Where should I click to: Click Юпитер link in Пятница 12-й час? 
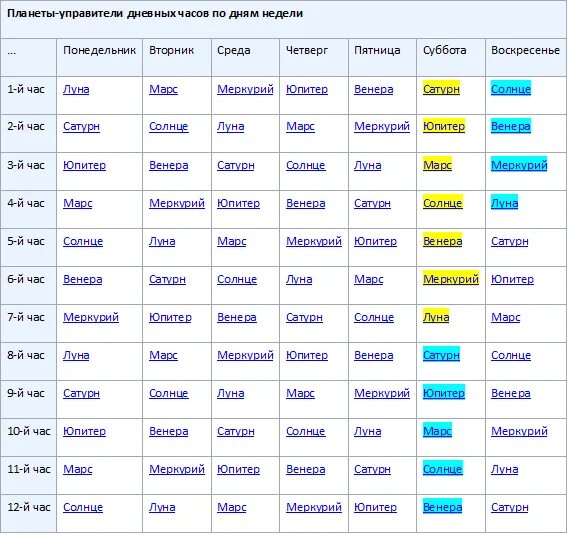375,507
